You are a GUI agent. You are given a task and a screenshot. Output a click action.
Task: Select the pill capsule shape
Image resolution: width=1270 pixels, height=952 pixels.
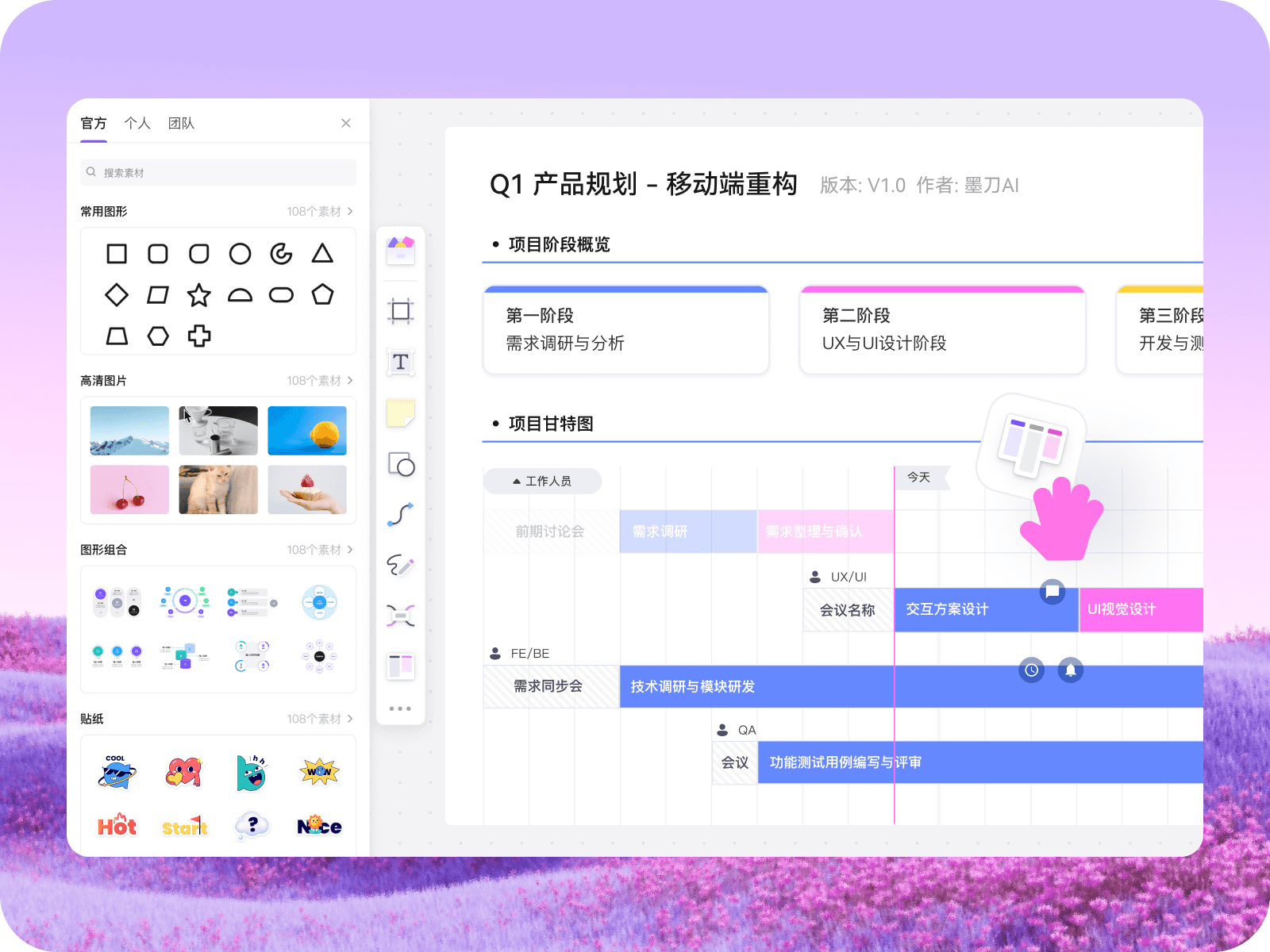click(x=281, y=295)
